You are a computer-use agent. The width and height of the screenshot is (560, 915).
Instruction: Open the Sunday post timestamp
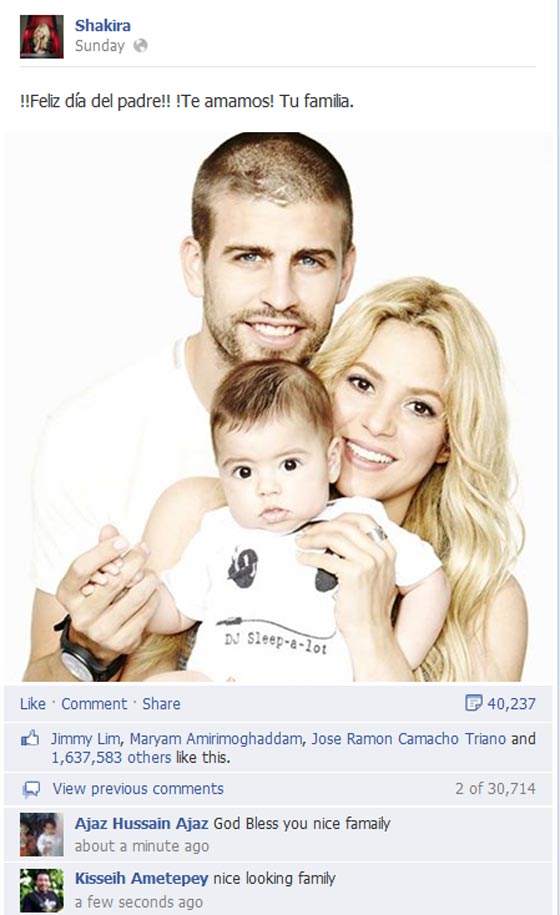tap(100, 46)
